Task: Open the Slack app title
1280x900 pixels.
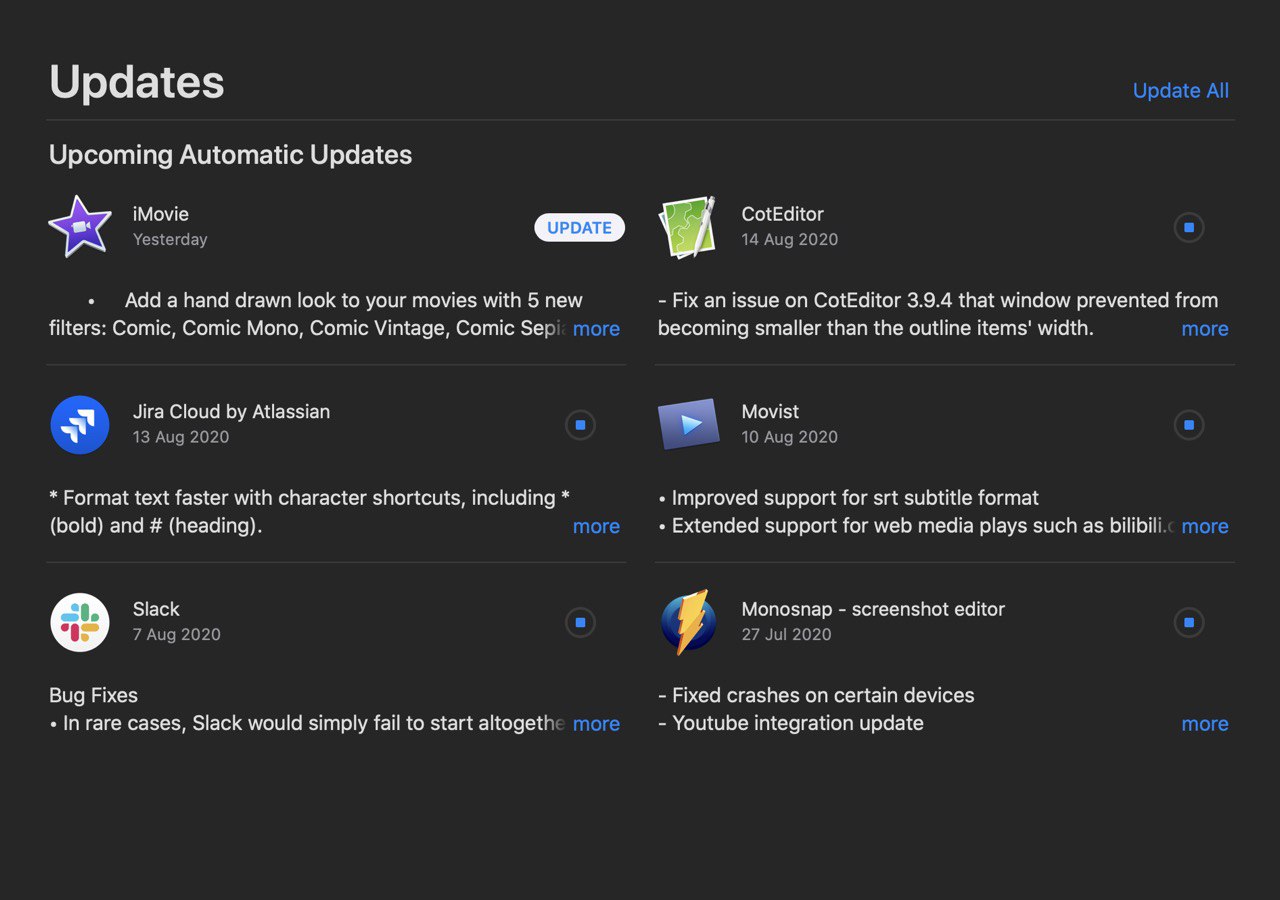Action: click(x=156, y=609)
